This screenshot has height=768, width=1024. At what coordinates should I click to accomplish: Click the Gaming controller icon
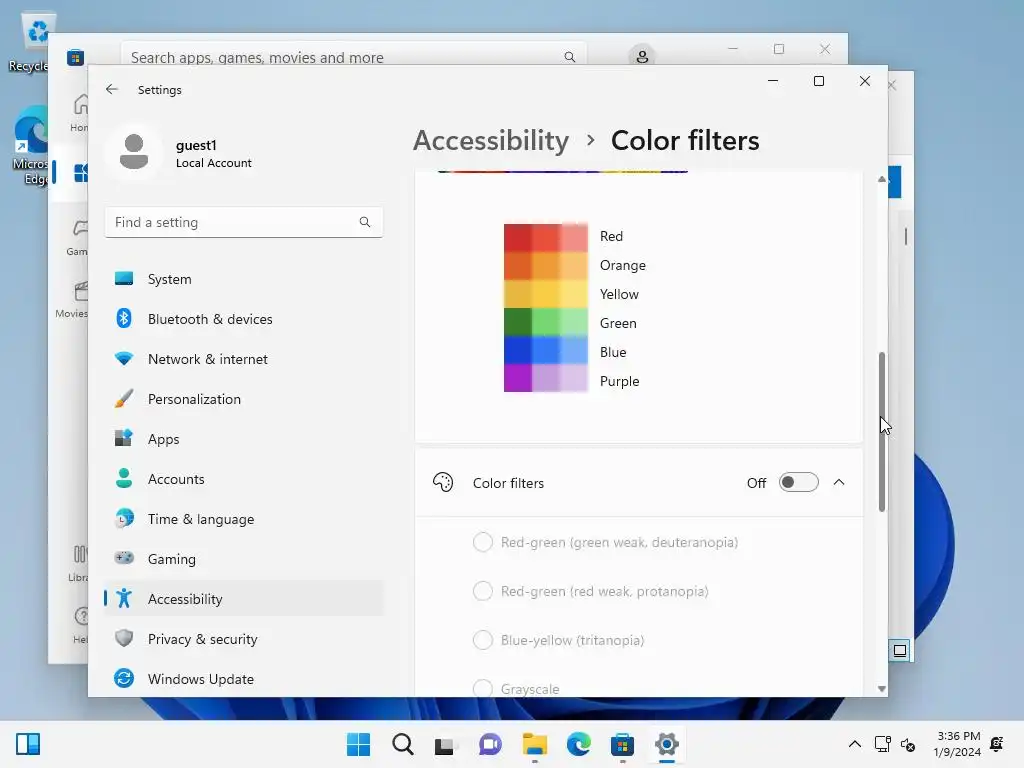pyautogui.click(x=124, y=558)
